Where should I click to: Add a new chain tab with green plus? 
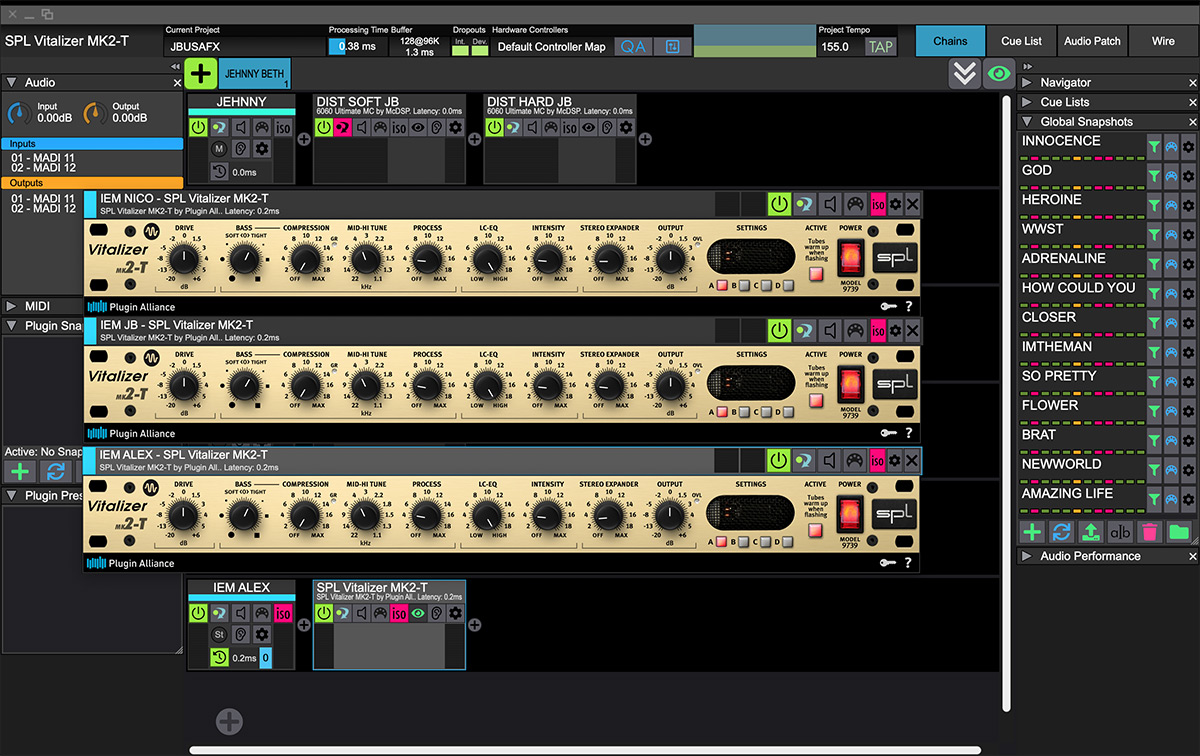tap(200, 74)
